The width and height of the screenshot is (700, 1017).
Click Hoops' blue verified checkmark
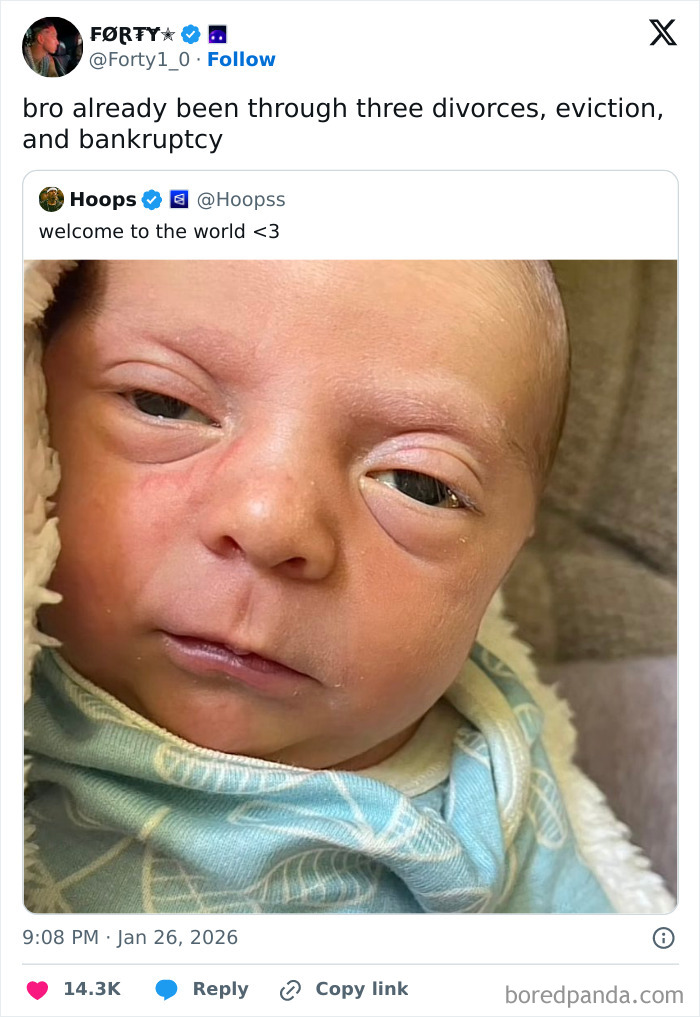pos(151,199)
